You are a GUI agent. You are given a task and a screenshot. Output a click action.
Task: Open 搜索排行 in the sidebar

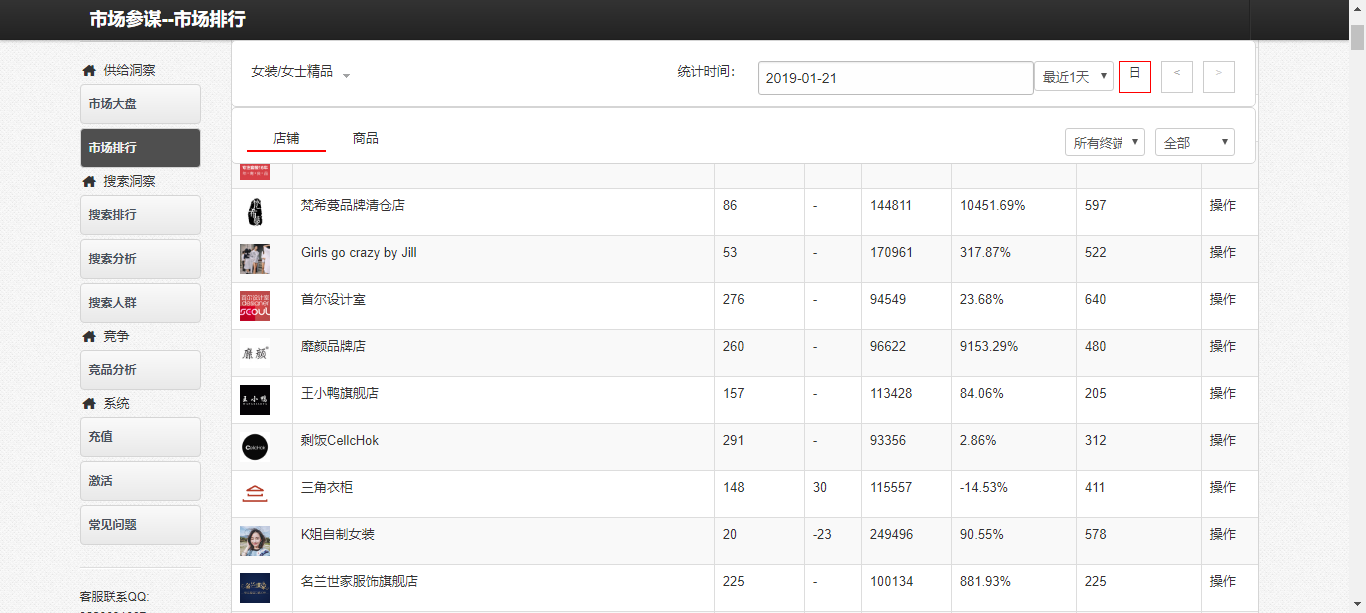[140, 215]
